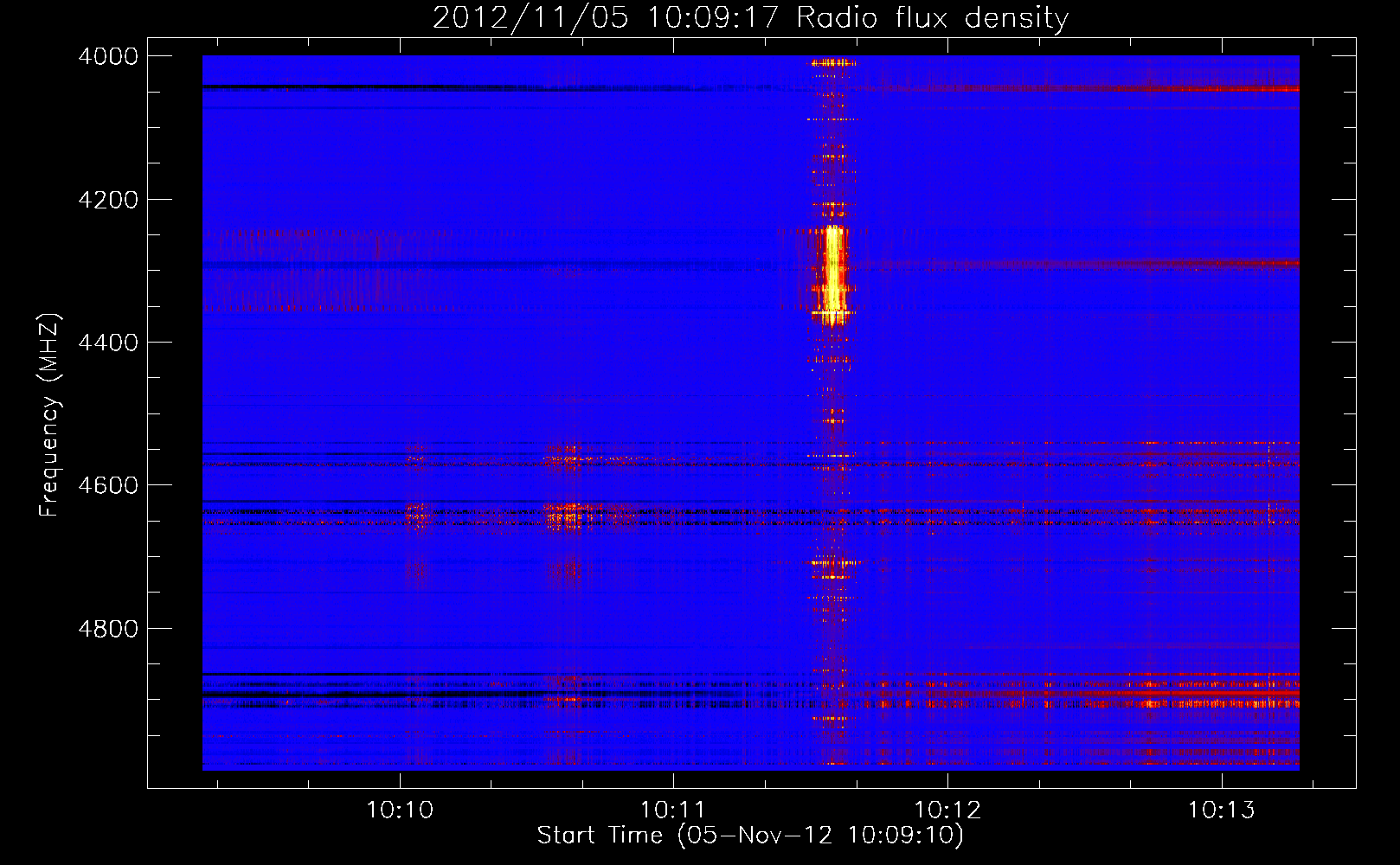This screenshot has height=865, width=1400.
Task: Click the 10:11 time axis label
Action: point(673,811)
